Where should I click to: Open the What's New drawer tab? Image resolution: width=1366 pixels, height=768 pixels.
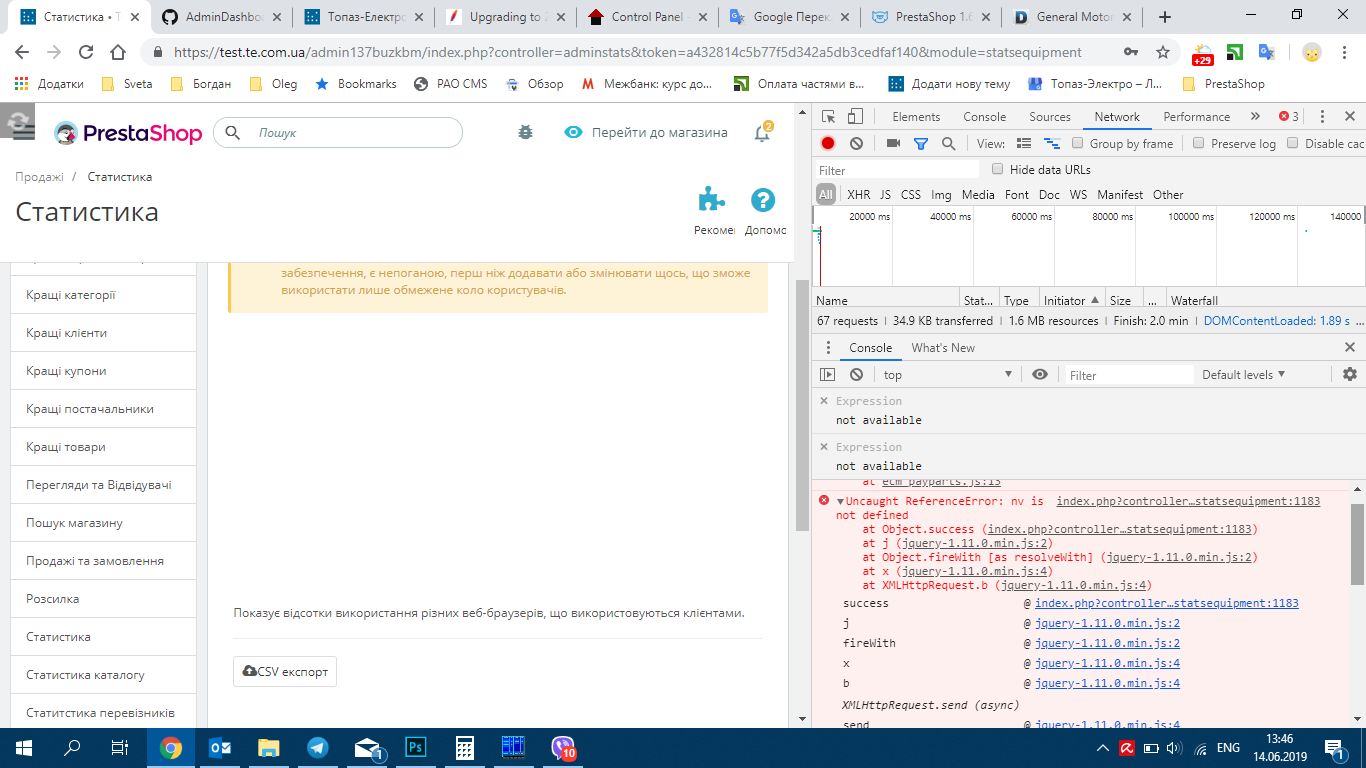click(943, 348)
